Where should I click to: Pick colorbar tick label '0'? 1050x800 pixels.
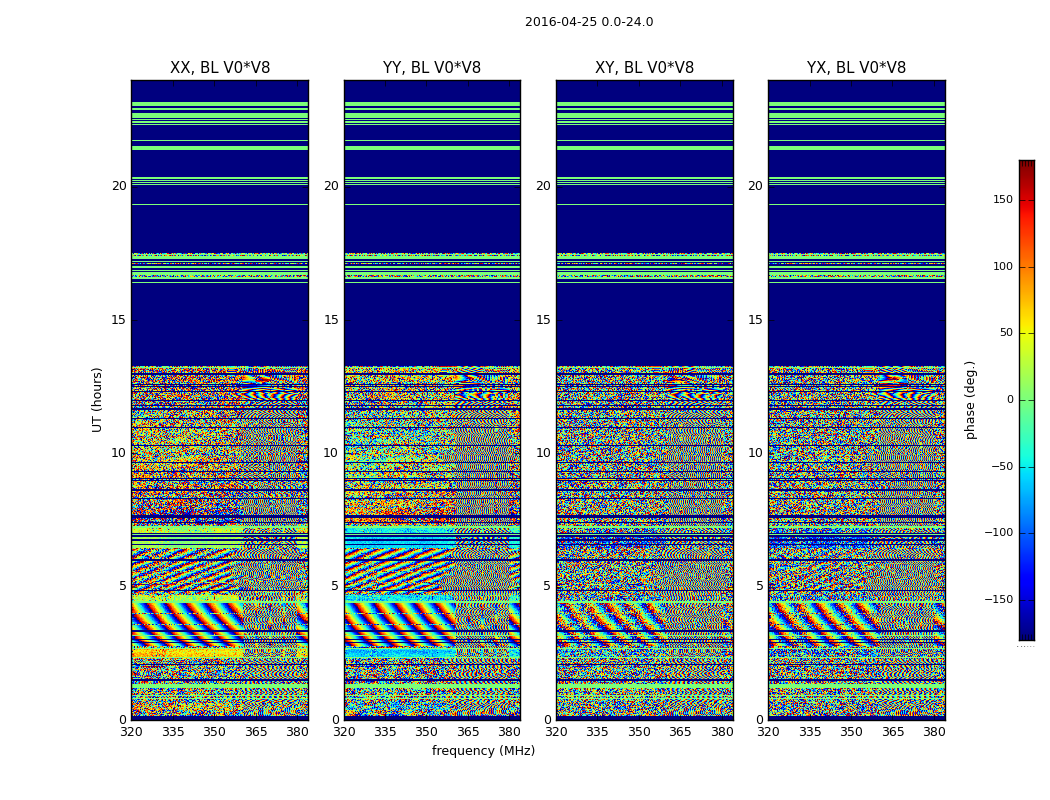point(1010,400)
